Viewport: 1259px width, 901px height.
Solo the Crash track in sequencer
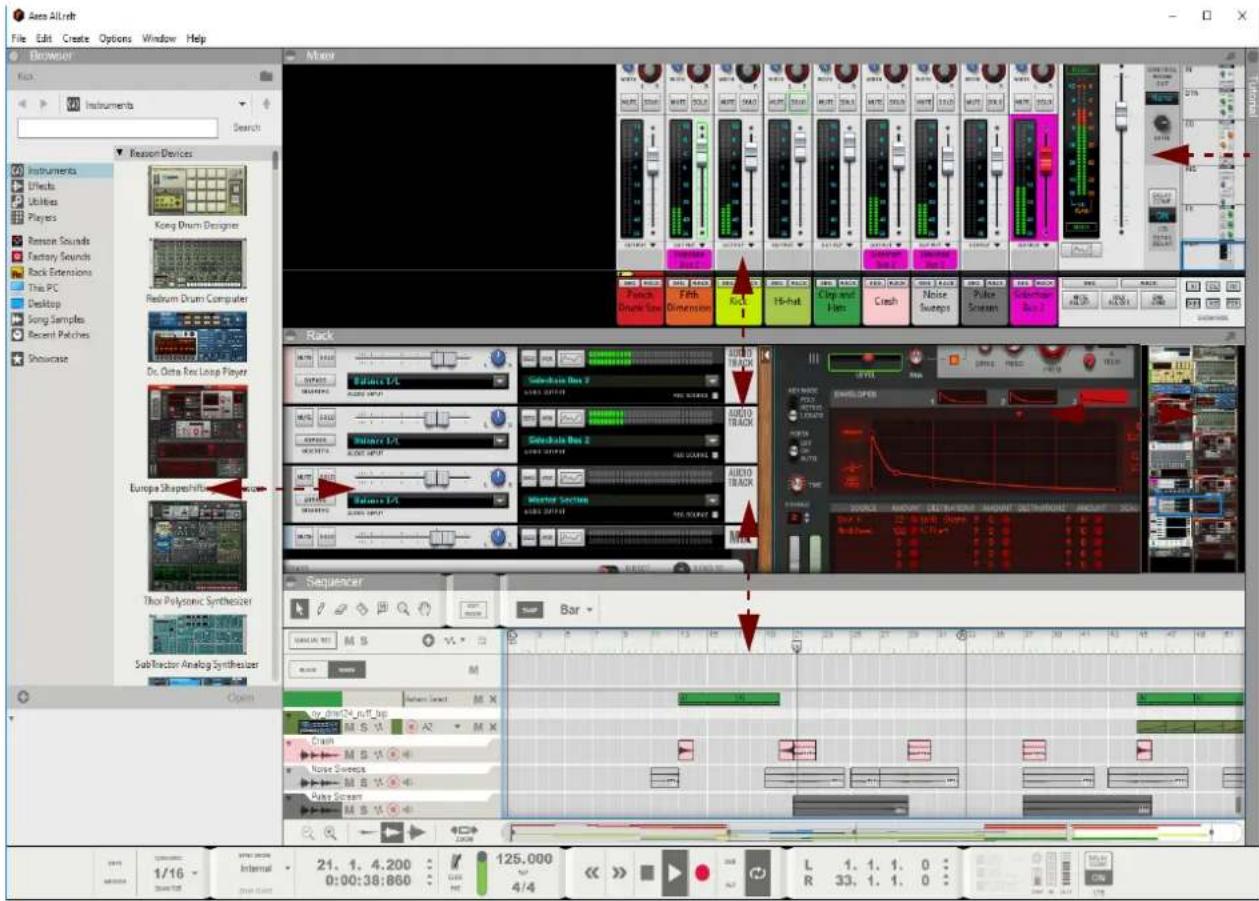[362, 753]
